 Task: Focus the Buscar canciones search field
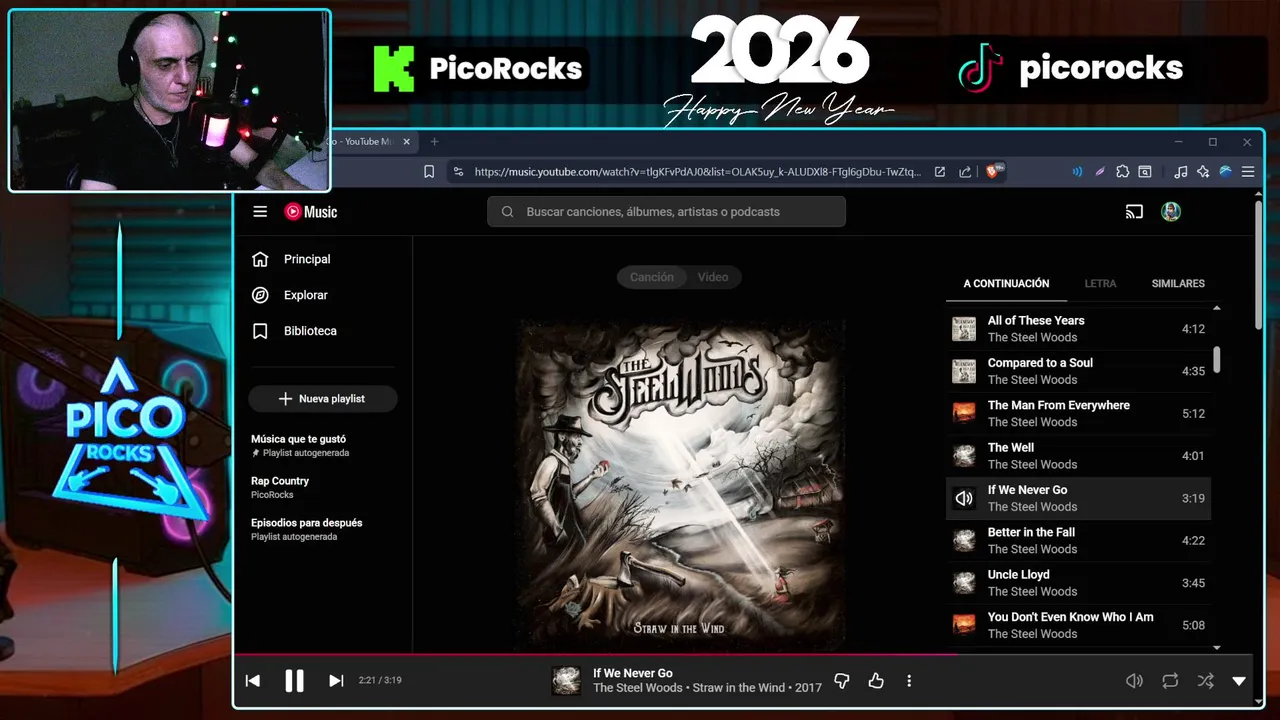[667, 211]
